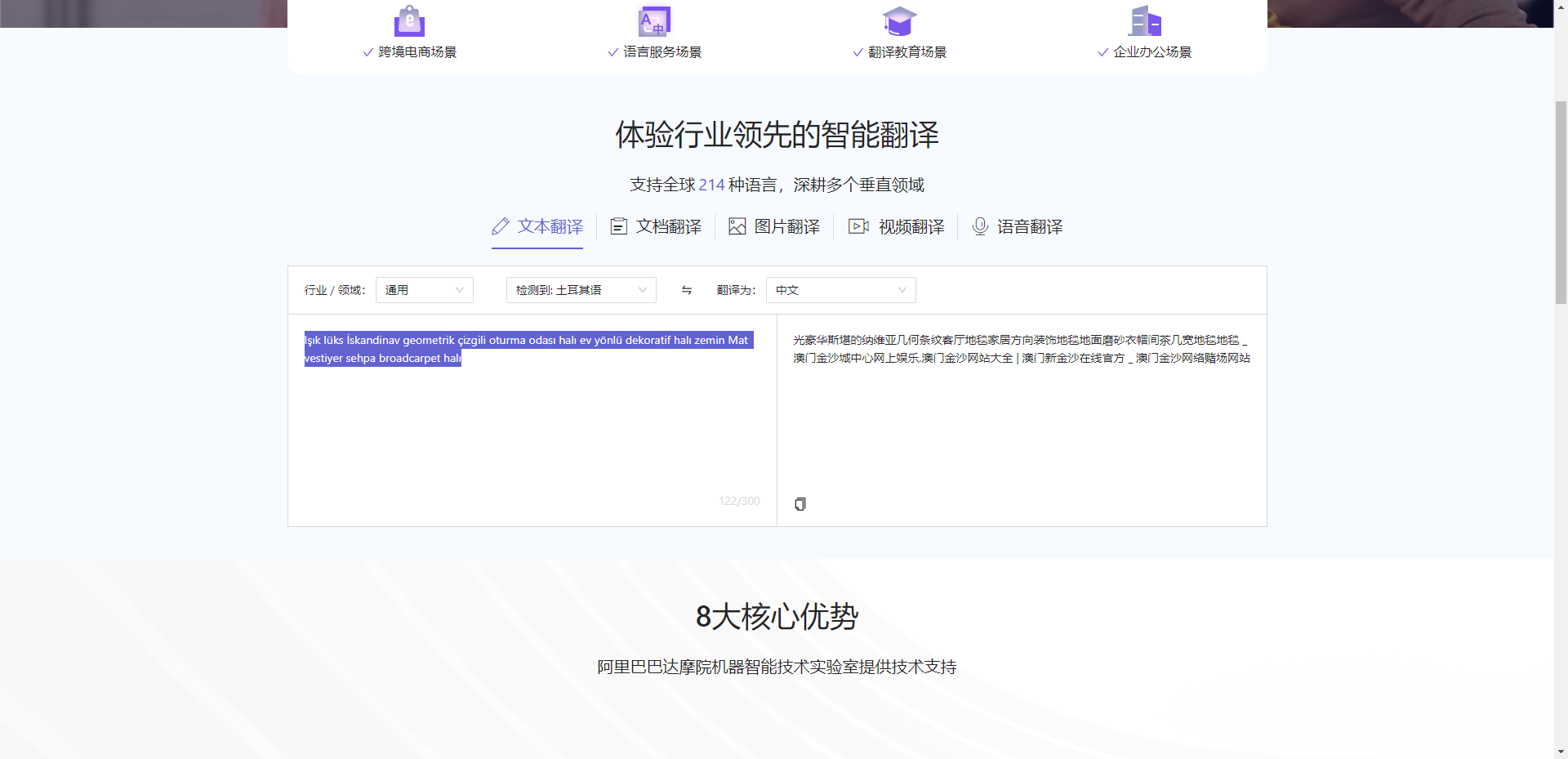Click the scrollbar down arrow

(1561, 752)
